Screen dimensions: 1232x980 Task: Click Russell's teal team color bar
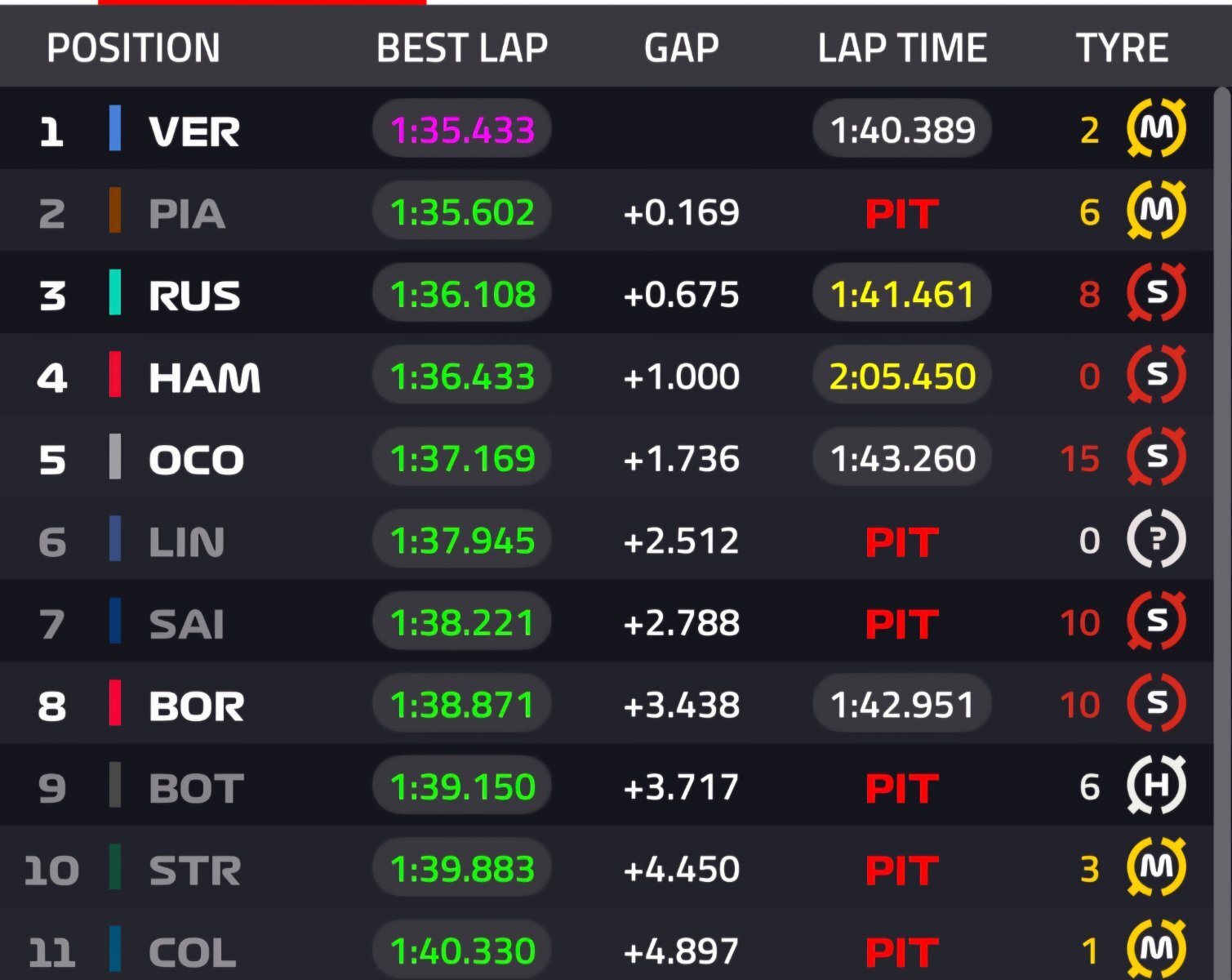point(115,293)
